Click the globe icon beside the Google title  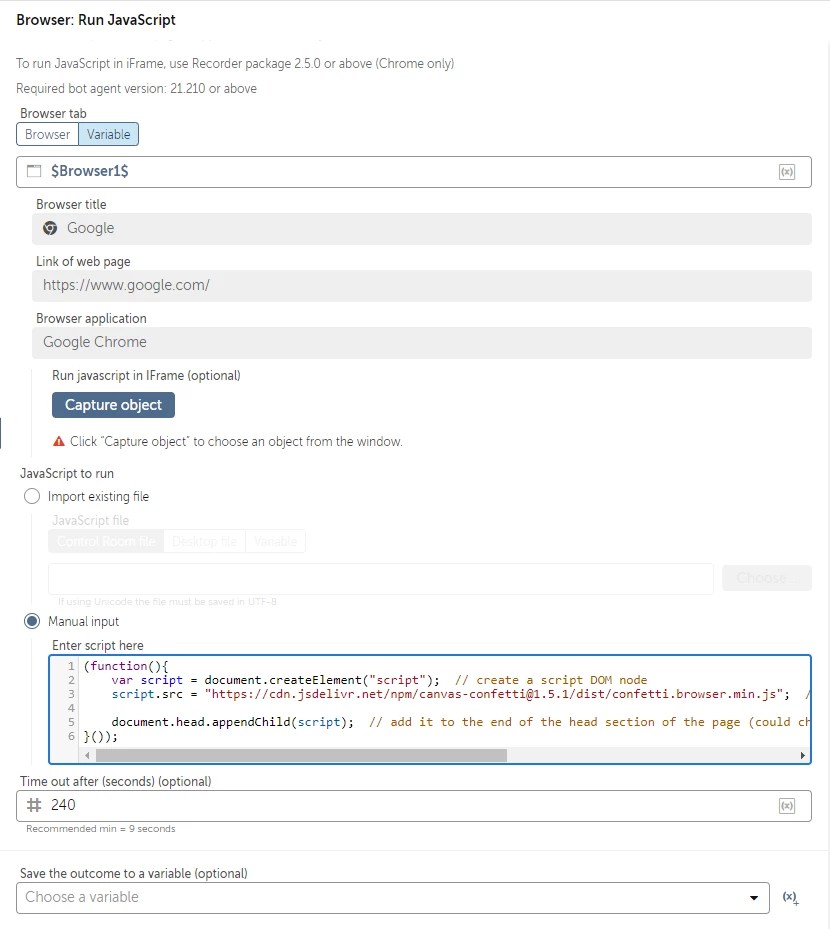(x=49, y=228)
